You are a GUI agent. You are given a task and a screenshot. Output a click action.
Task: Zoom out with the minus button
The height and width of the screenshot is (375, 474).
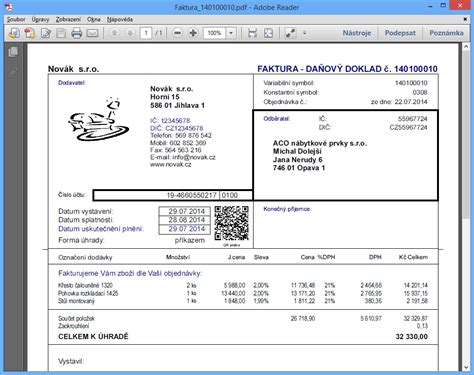177,33
